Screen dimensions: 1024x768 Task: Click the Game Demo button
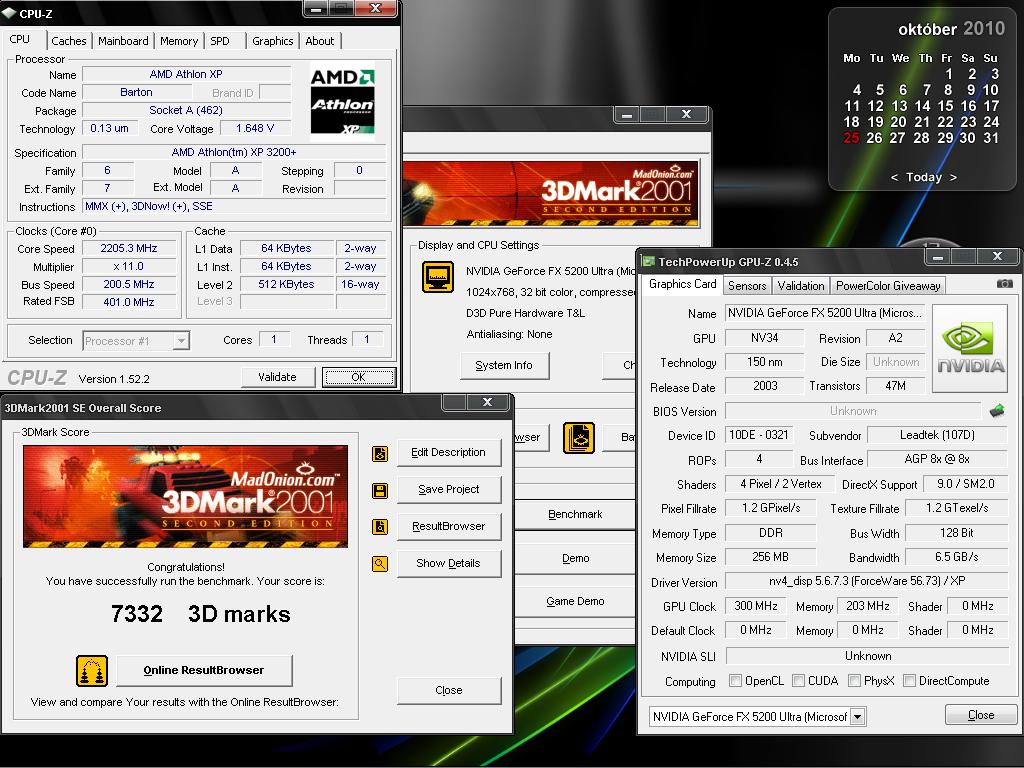pos(575,601)
